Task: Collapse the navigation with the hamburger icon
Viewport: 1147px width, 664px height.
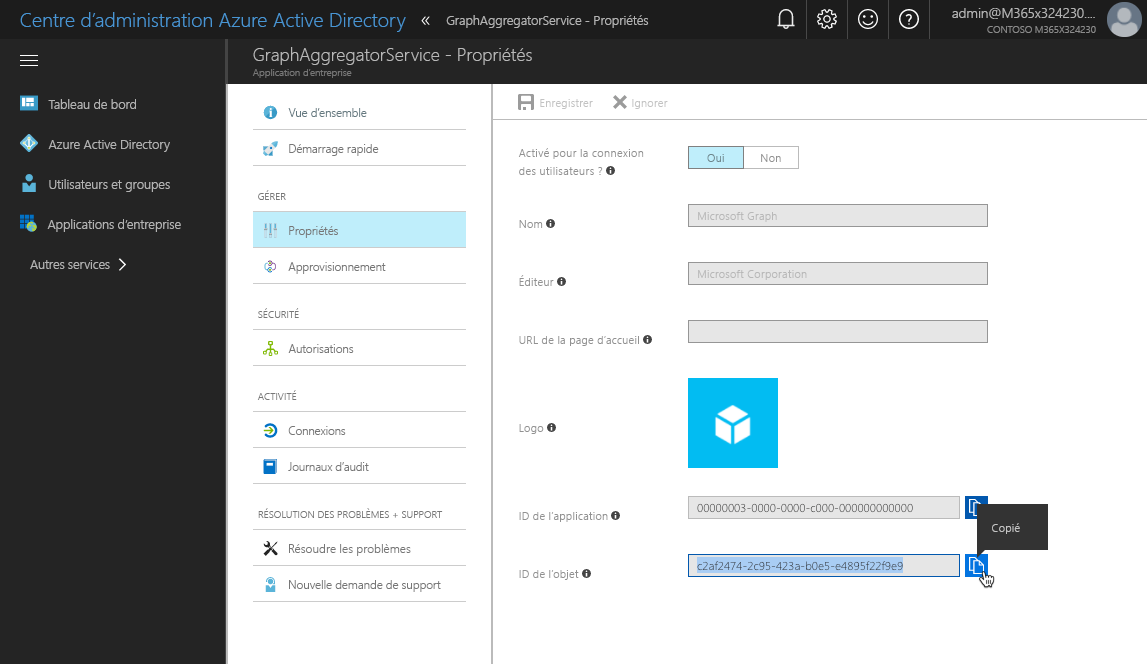Action: point(28,60)
